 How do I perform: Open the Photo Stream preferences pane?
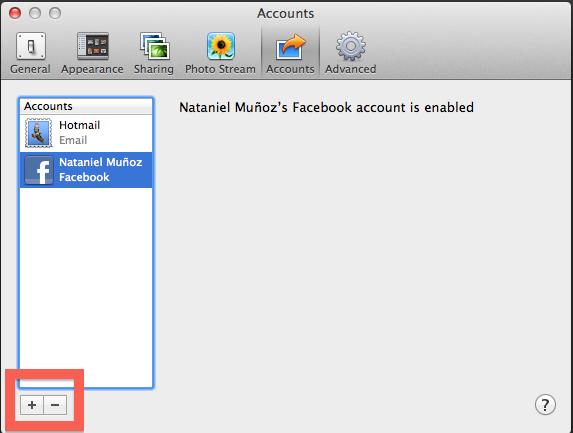(x=220, y=53)
